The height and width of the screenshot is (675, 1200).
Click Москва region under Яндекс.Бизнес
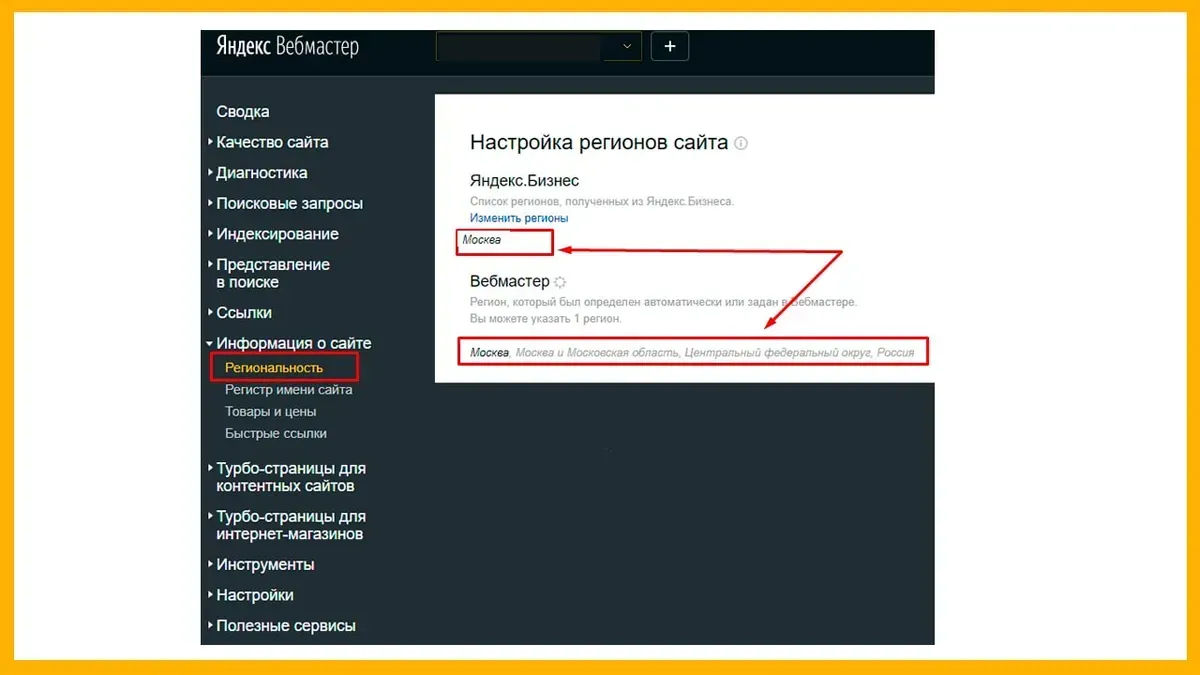(482, 240)
